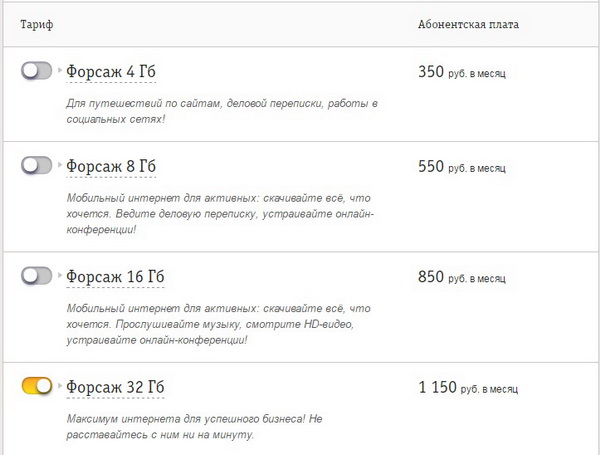
Task: Click the 550 руб. в месяц price
Action: pyautogui.click(x=462, y=166)
